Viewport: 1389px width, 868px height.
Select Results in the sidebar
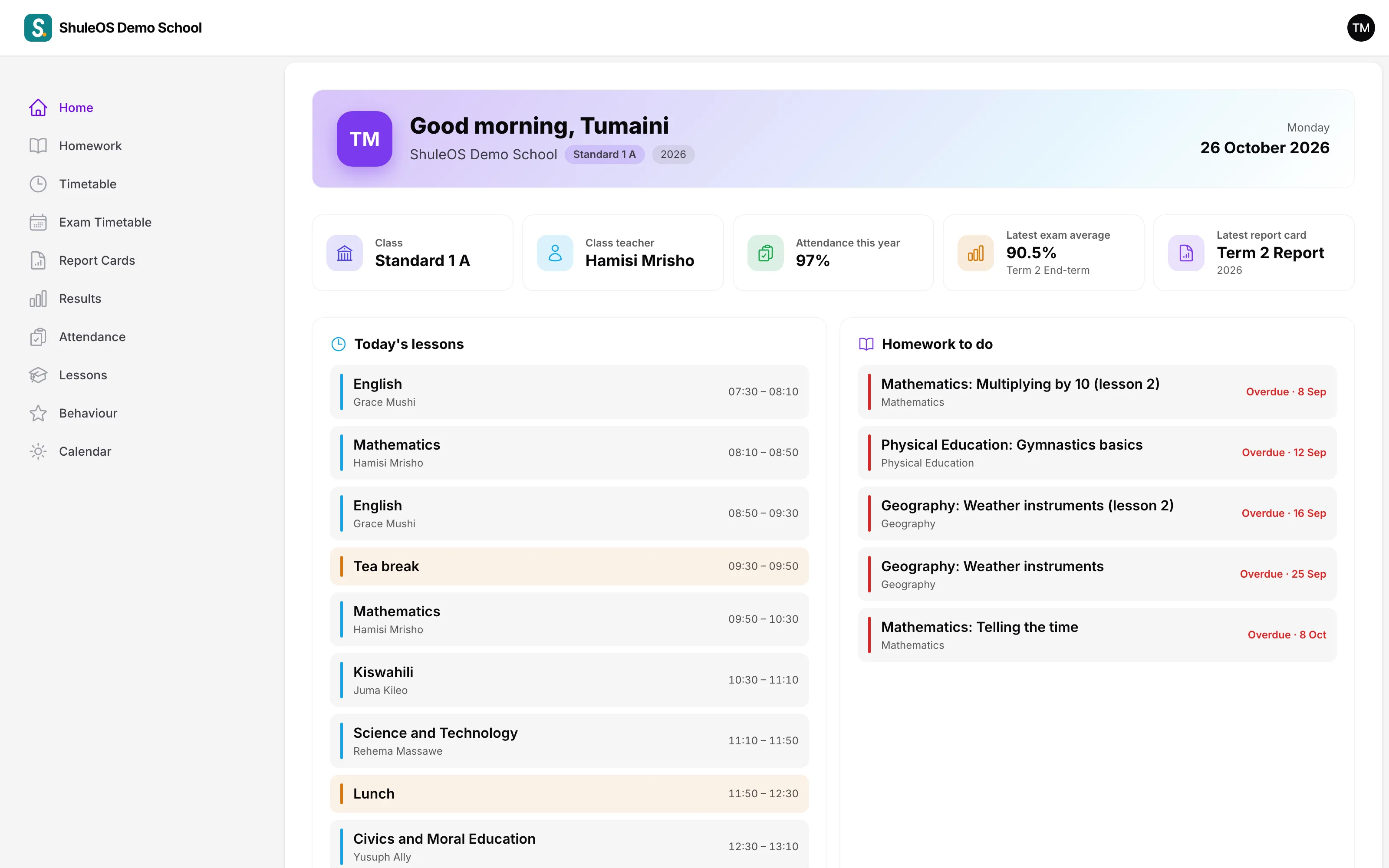click(x=80, y=299)
